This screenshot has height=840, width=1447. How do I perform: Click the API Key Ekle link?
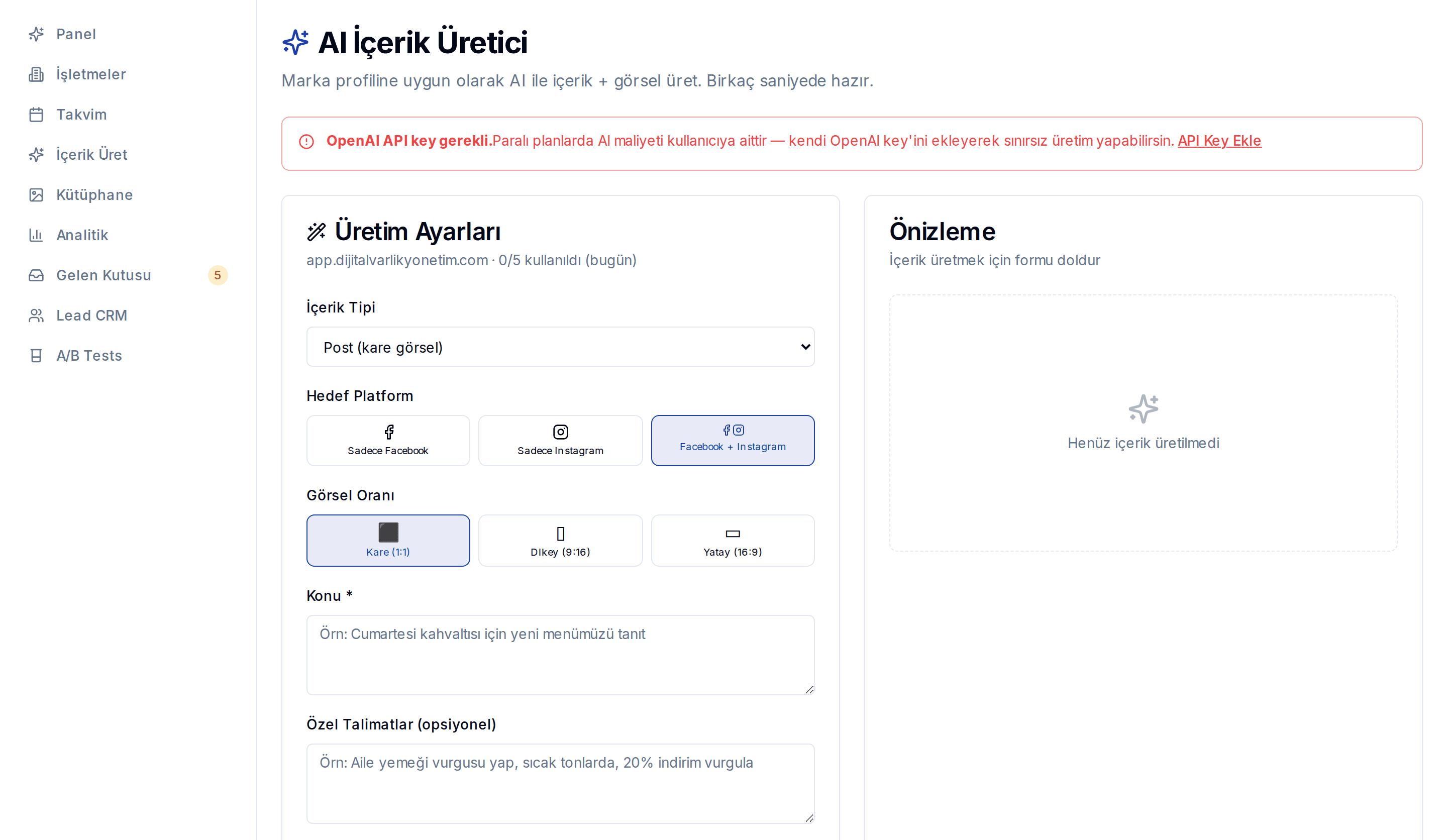1219,141
